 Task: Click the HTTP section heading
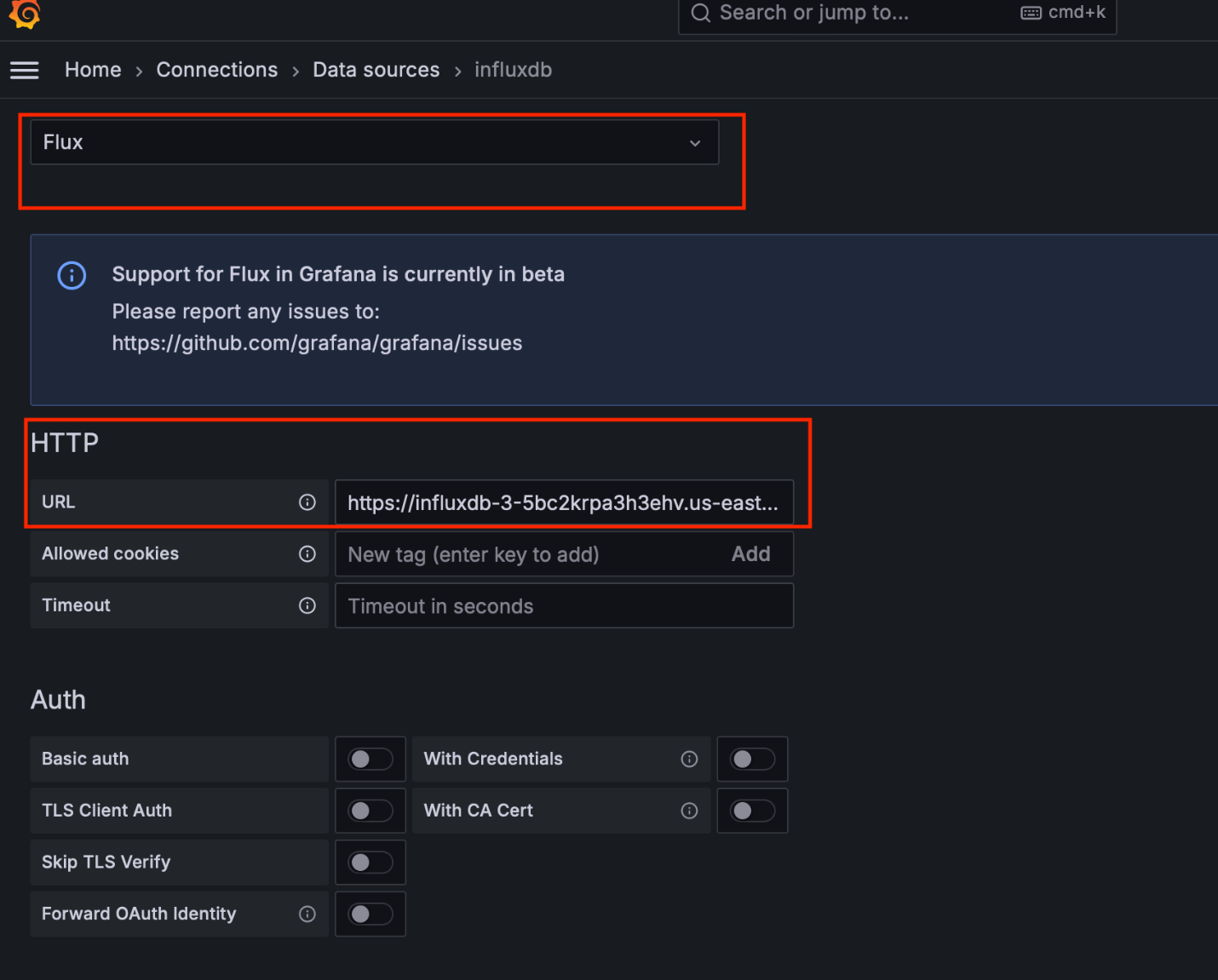click(x=65, y=443)
